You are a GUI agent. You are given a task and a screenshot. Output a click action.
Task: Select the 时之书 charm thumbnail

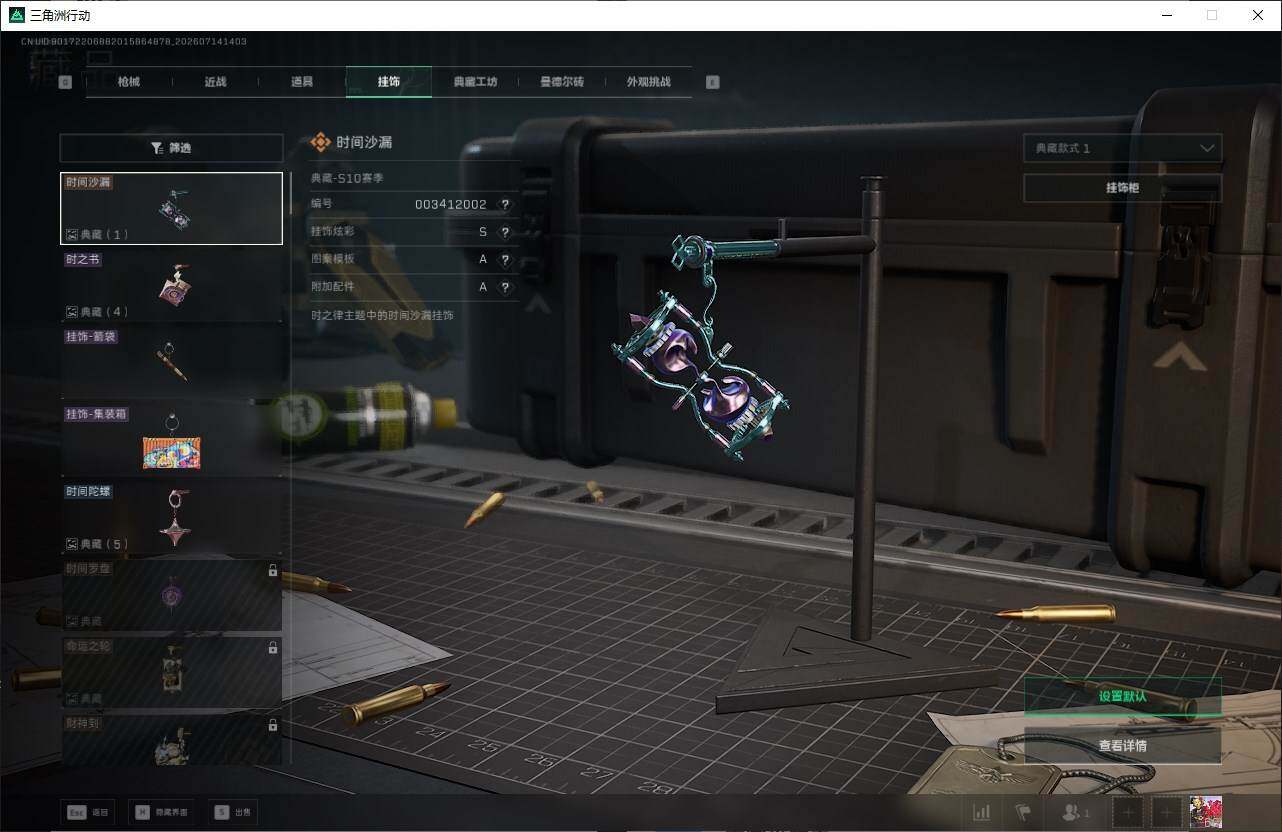(171, 285)
